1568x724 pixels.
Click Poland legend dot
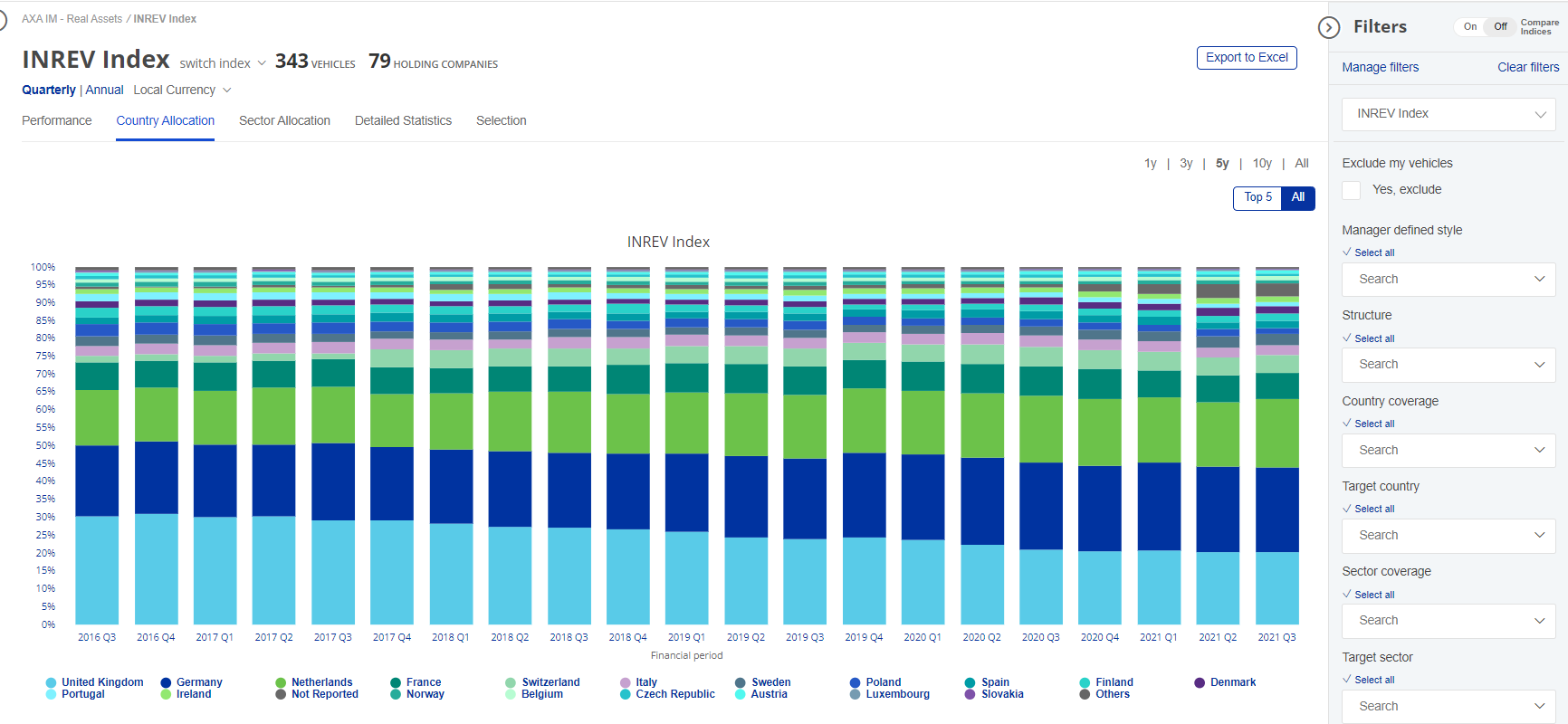[x=856, y=683]
